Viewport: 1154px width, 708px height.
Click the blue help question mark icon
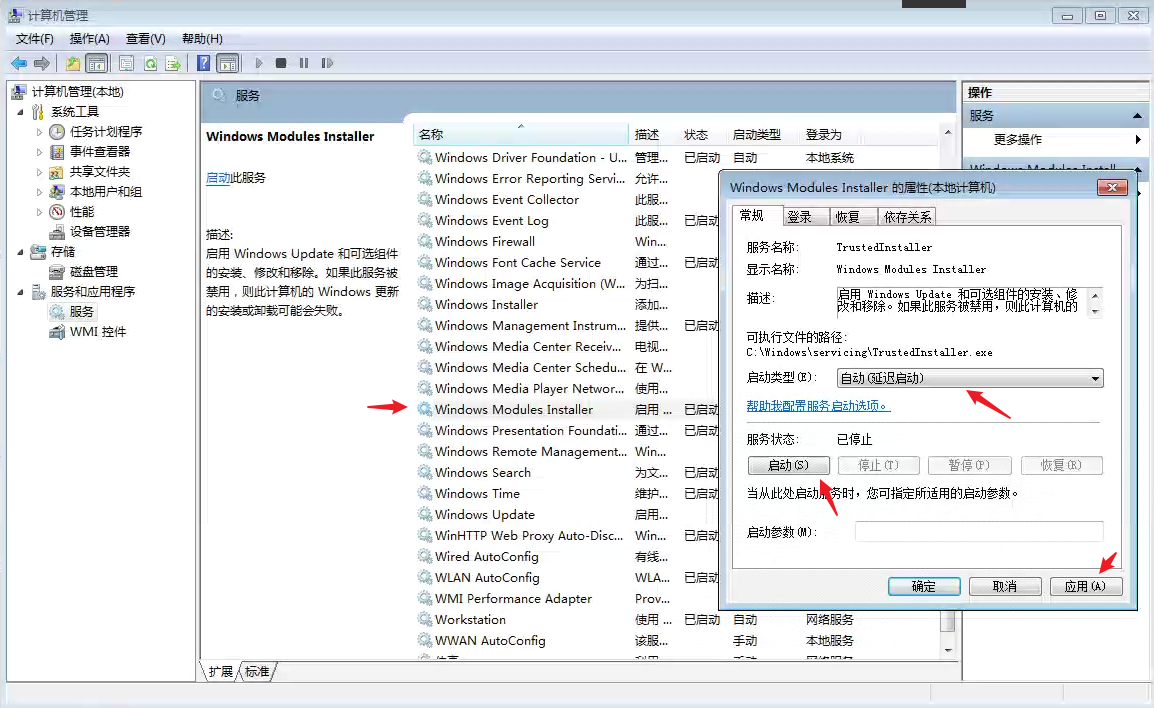pos(204,63)
